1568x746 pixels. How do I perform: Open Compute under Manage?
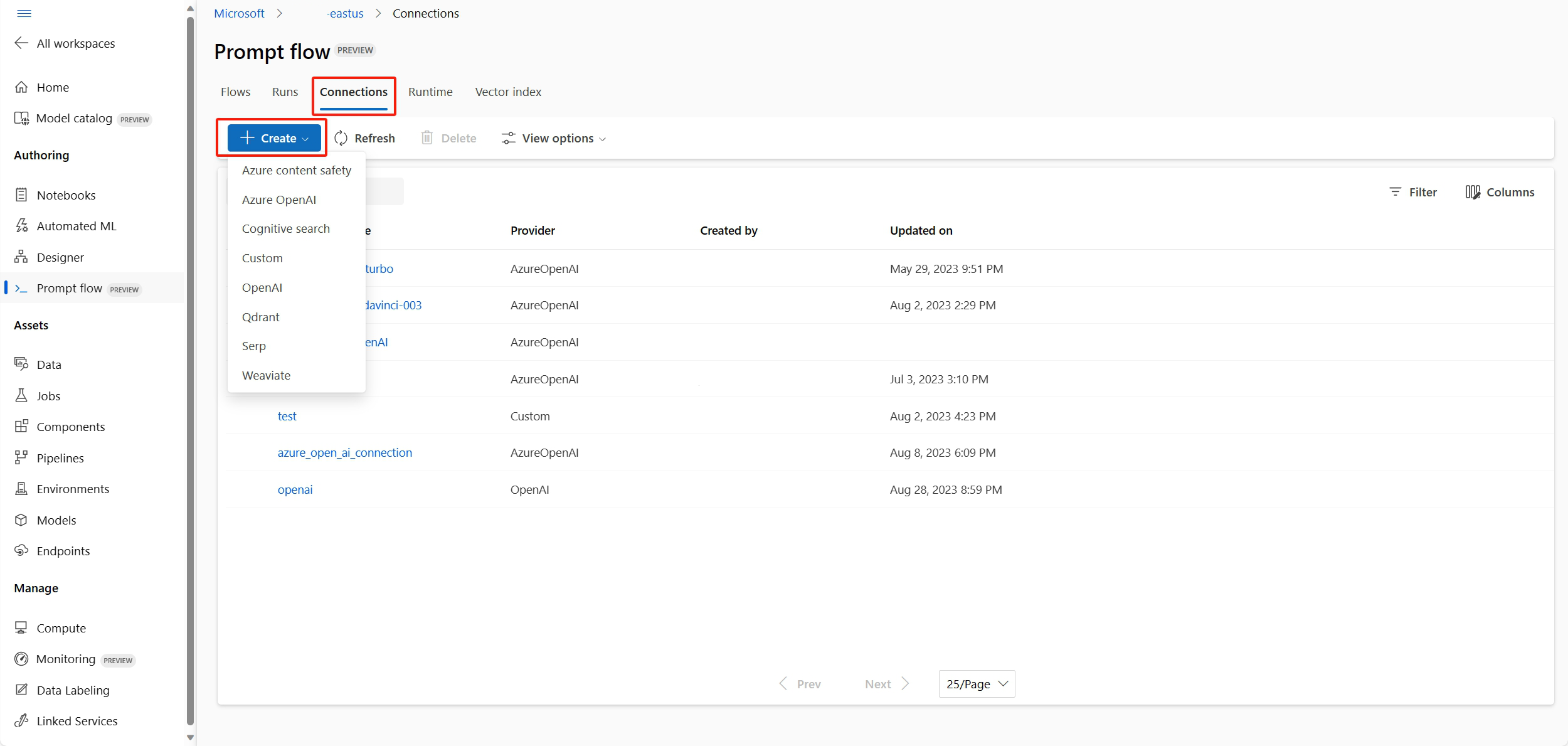point(61,628)
